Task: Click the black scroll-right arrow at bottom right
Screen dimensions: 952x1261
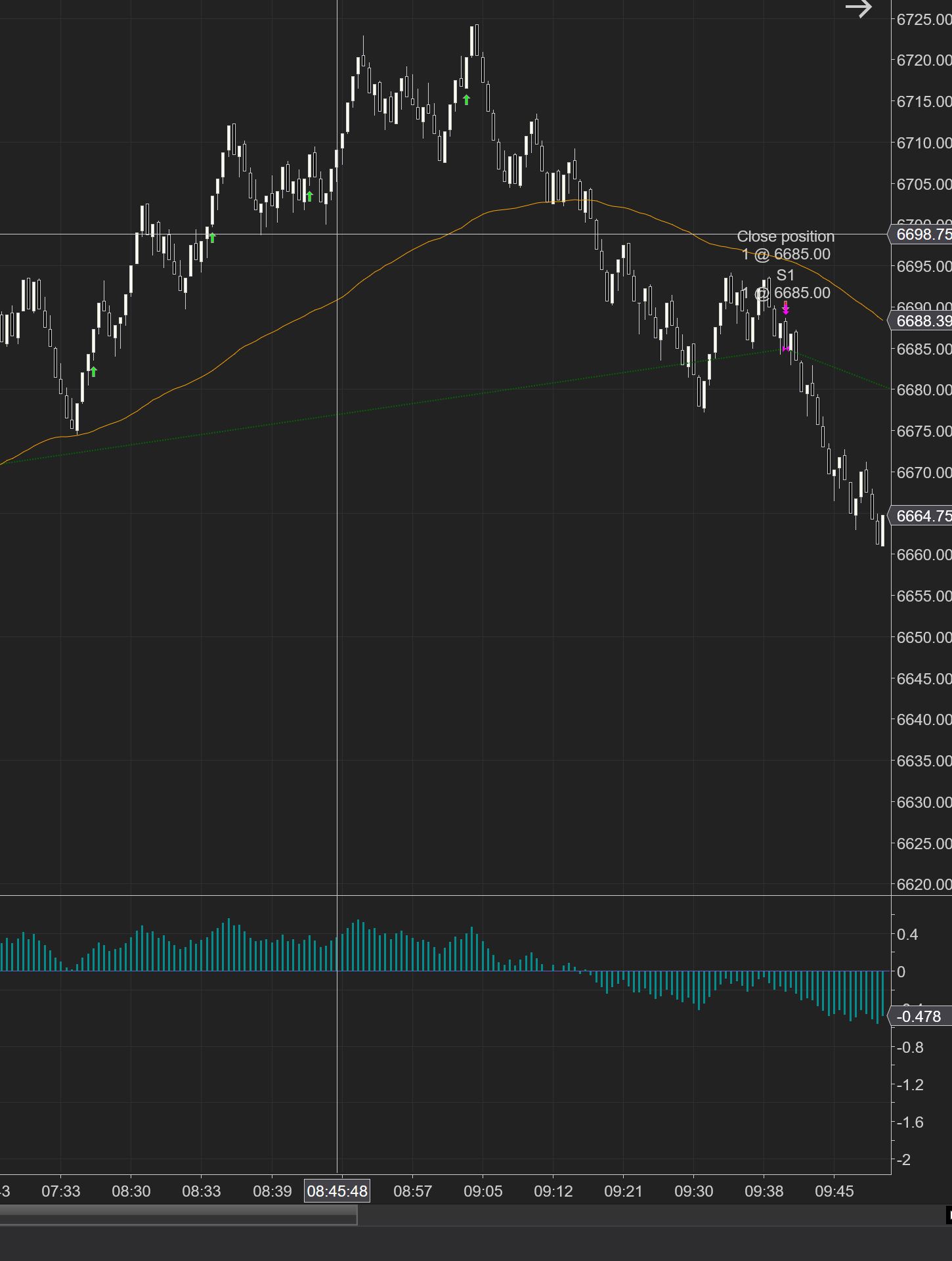Action: (948, 1215)
